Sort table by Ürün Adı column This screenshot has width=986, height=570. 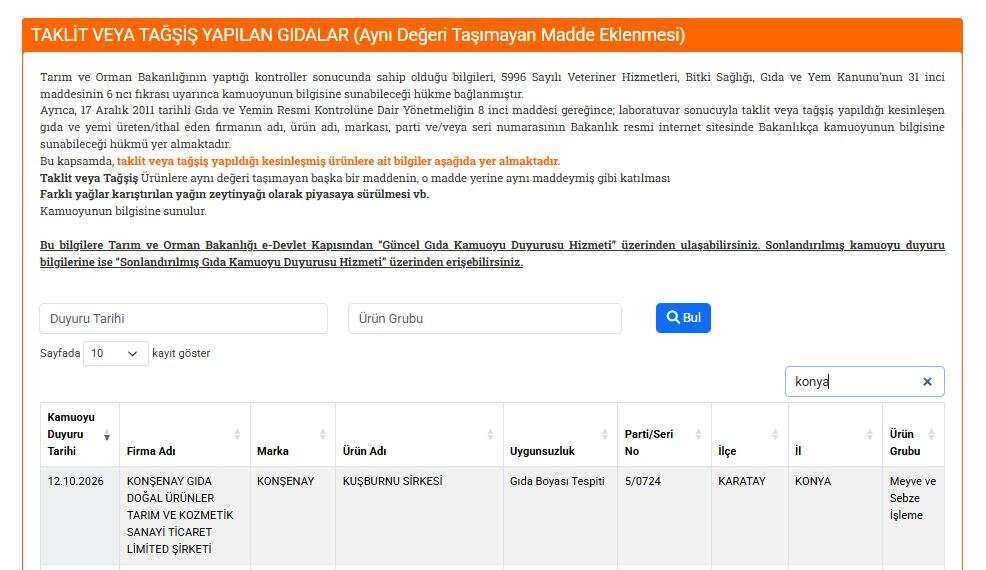(x=419, y=434)
